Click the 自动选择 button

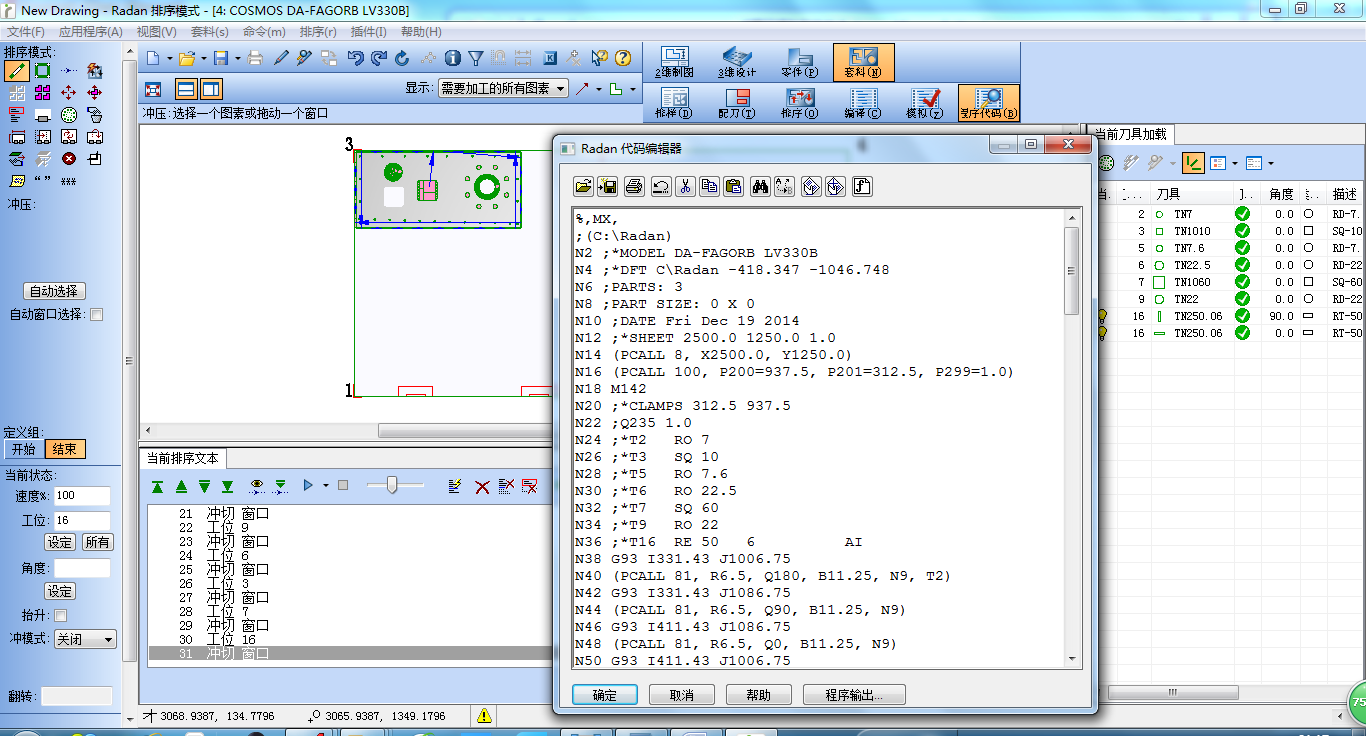[54, 291]
